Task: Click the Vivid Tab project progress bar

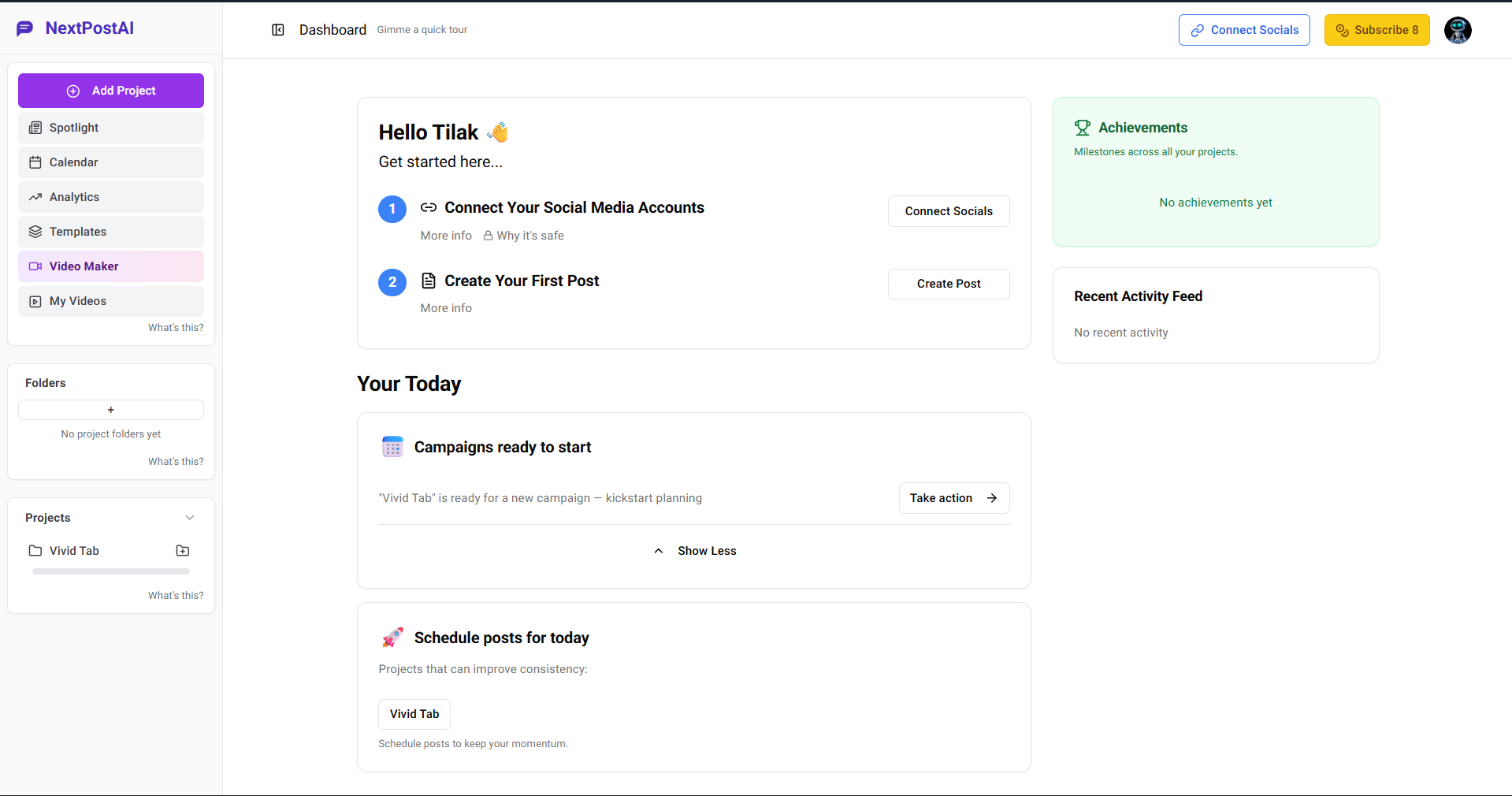Action: 111,571
